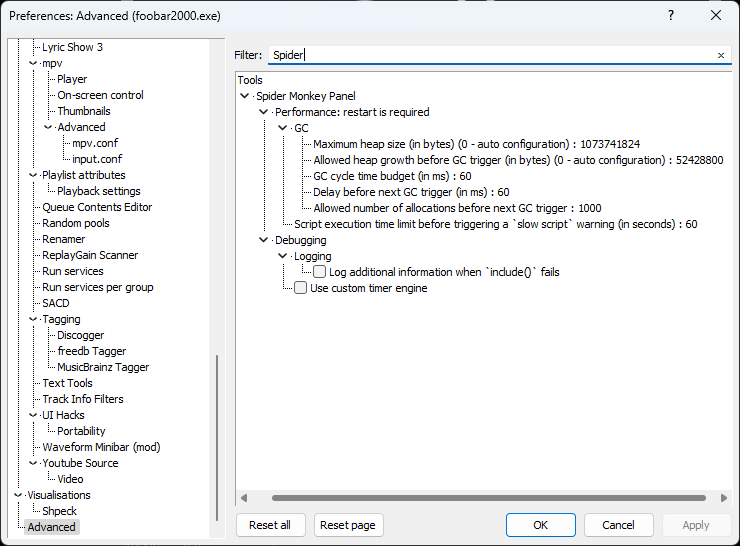Image resolution: width=740 pixels, height=546 pixels.
Task: Collapse the Youtube Source node
Action: [x=33, y=463]
